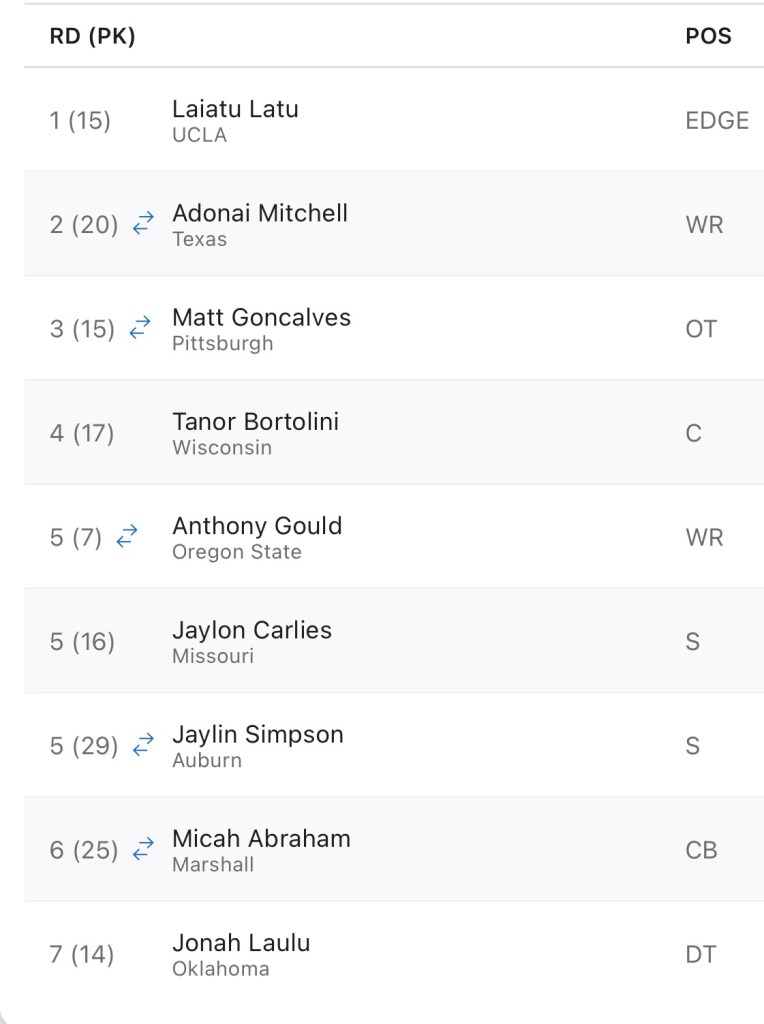Click the EDGE position for Latu
Screen dimensions: 764x1024
click(716, 121)
